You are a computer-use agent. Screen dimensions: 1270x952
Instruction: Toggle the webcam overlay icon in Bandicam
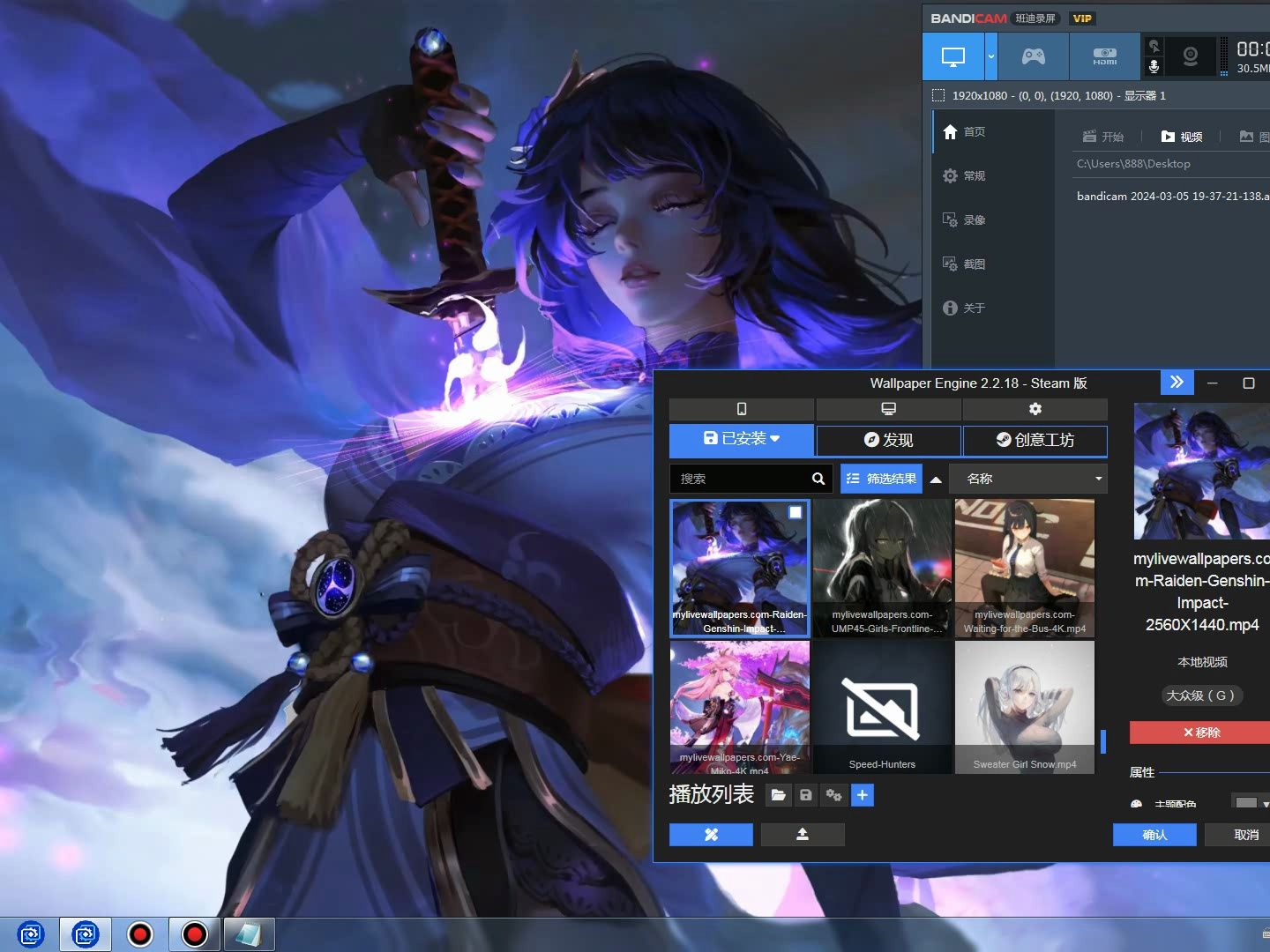point(1191,57)
